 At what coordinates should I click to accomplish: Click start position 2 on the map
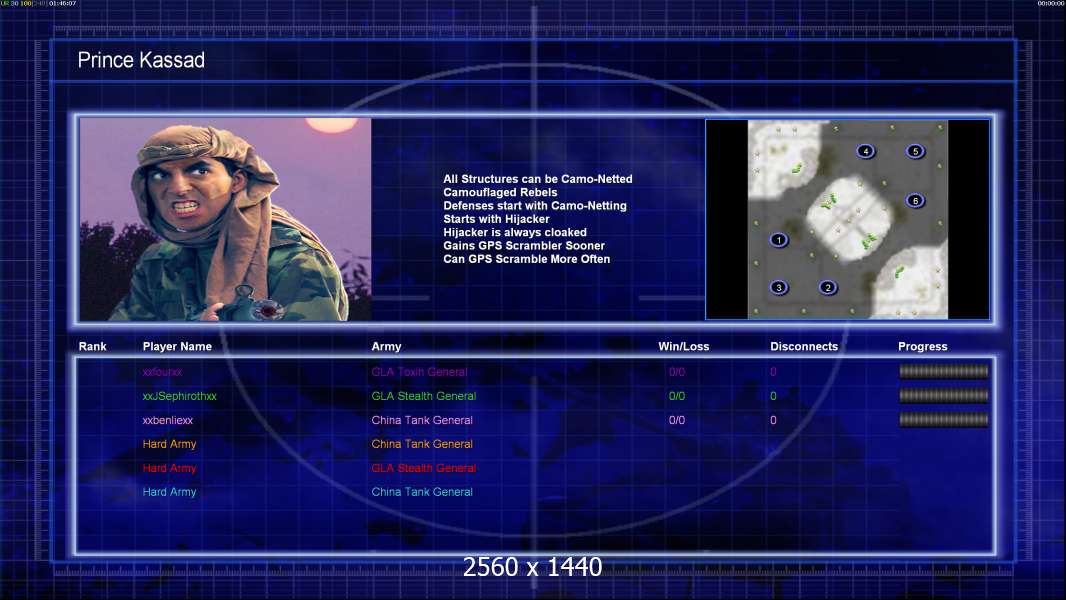pos(827,287)
